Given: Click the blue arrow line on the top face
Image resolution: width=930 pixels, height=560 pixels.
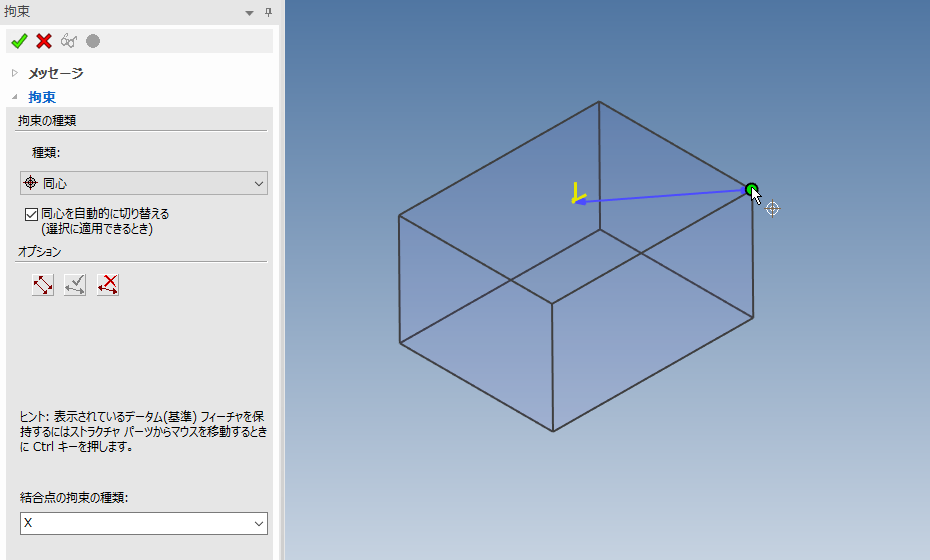Looking at the screenshot, I should (x=660, y=196).
